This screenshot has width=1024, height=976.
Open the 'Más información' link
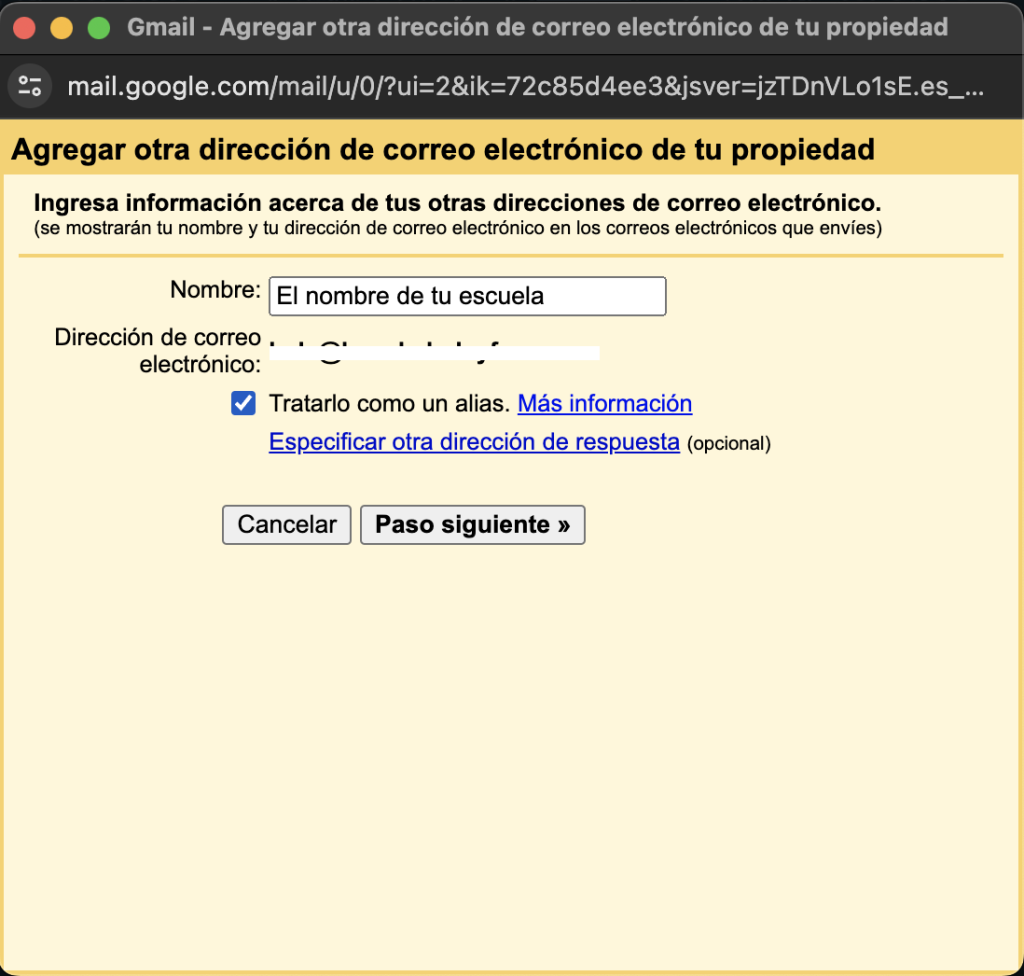tap(604, 404)
